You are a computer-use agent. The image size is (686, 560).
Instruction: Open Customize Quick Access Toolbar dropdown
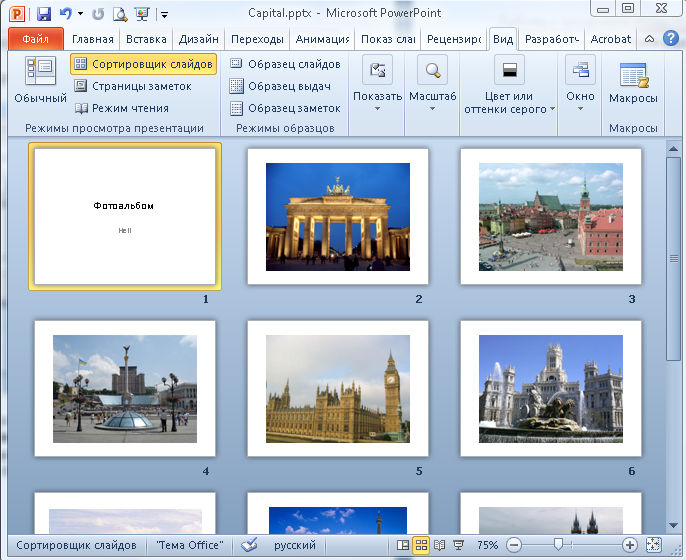coord(164,15)
